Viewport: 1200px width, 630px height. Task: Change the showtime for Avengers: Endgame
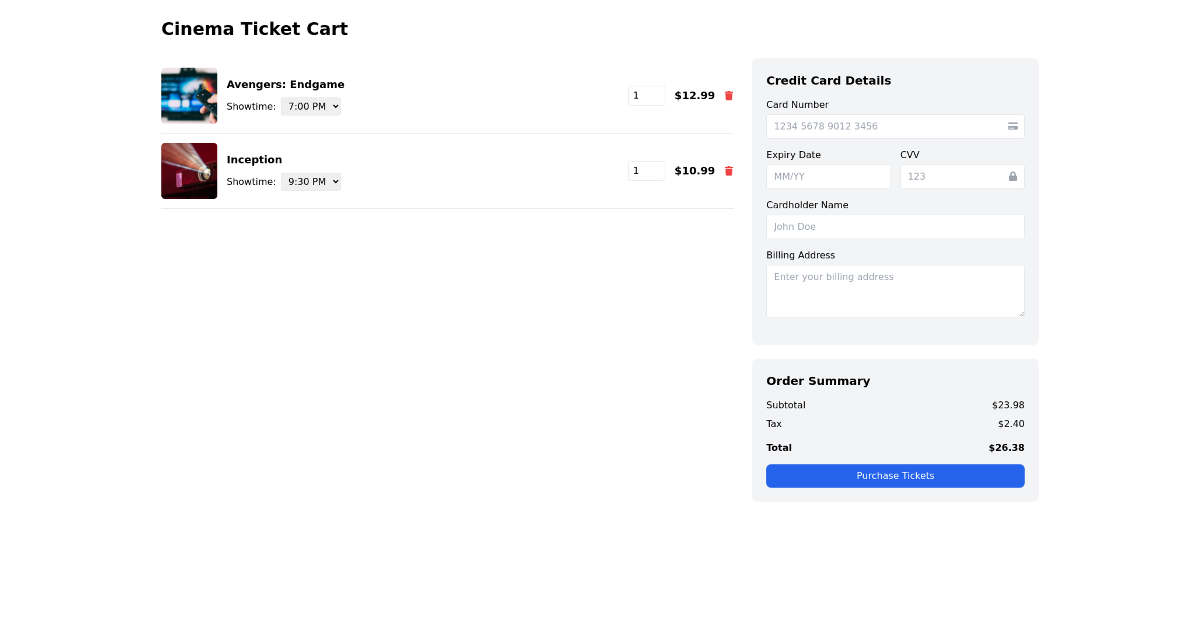tap(310, 106)
